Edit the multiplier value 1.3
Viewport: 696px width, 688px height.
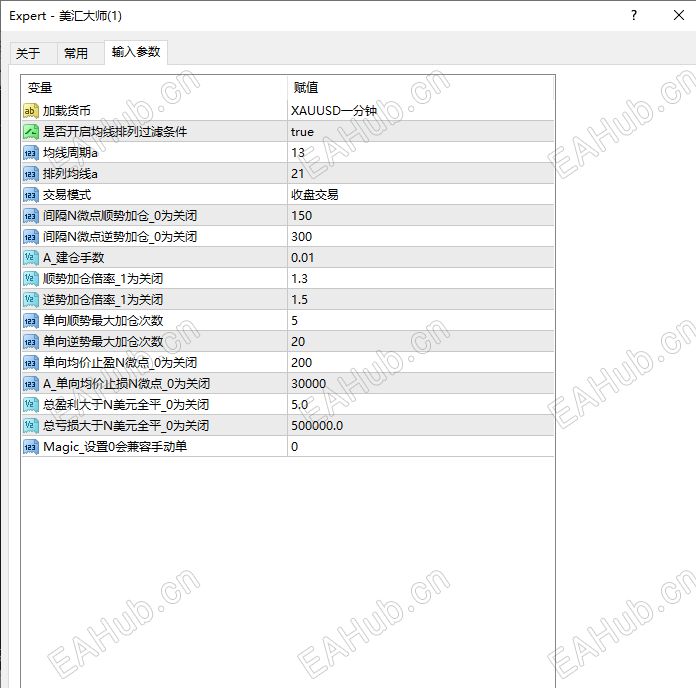coord(421,279)
